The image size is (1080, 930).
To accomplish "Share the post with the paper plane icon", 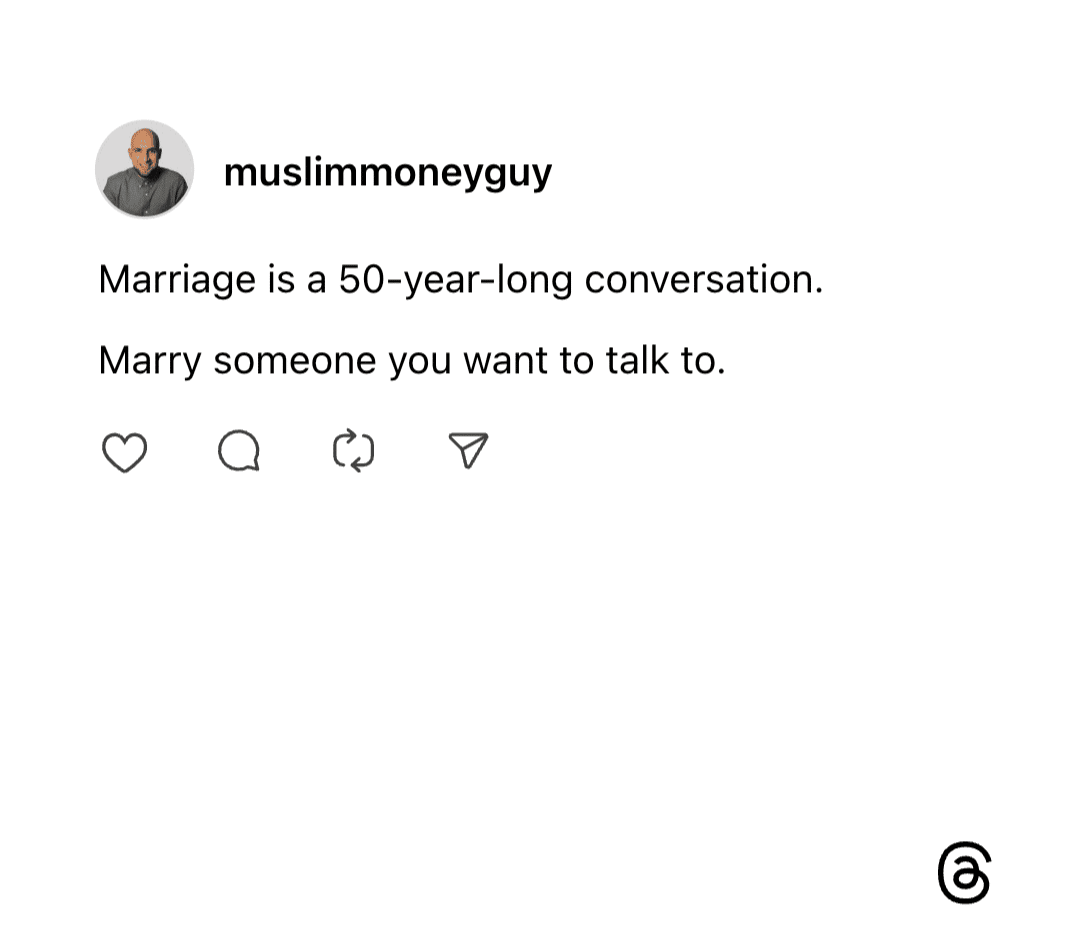I will click(468, 451).
